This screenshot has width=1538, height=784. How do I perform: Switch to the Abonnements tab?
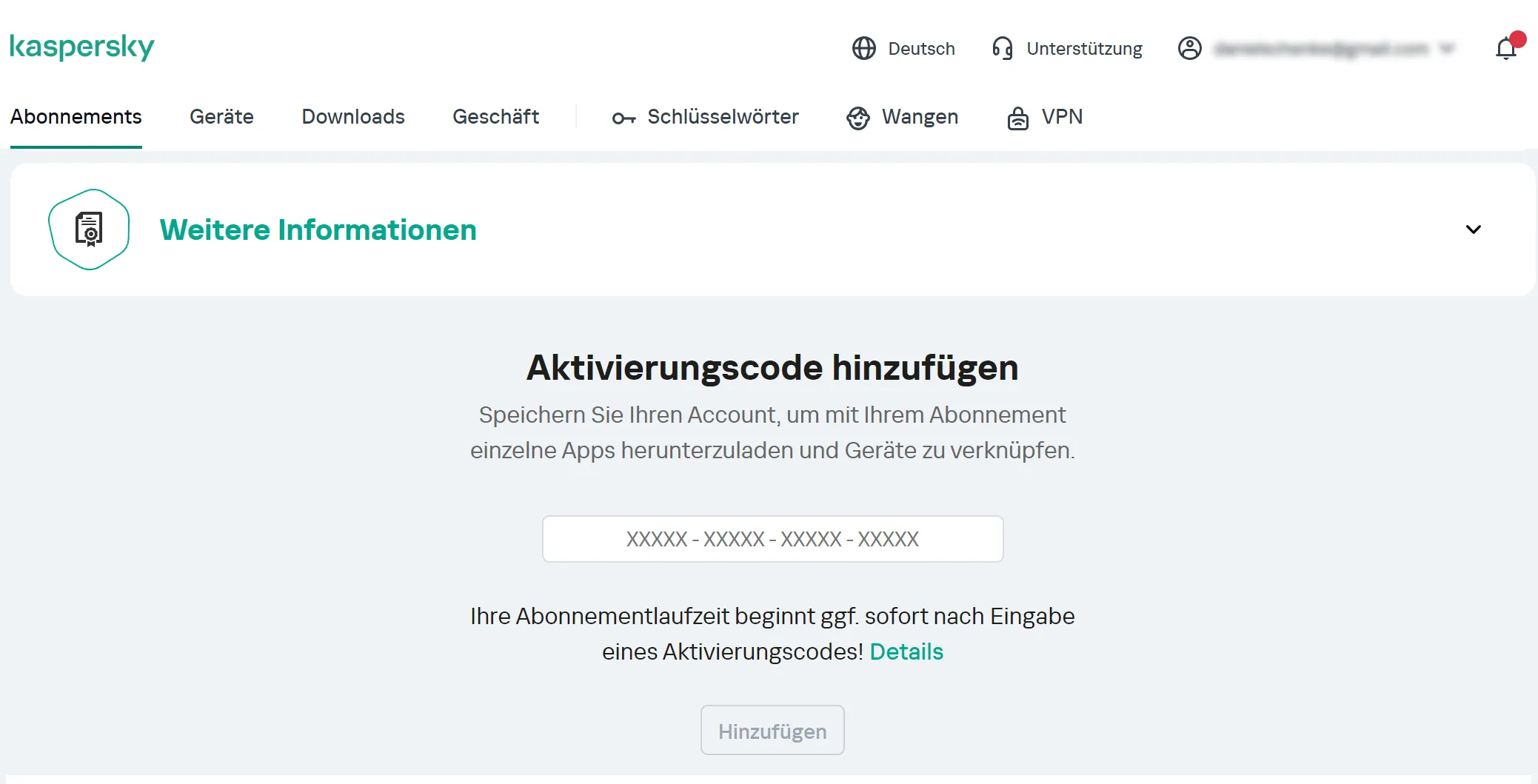pyautogui.click(x=76, y=117)
